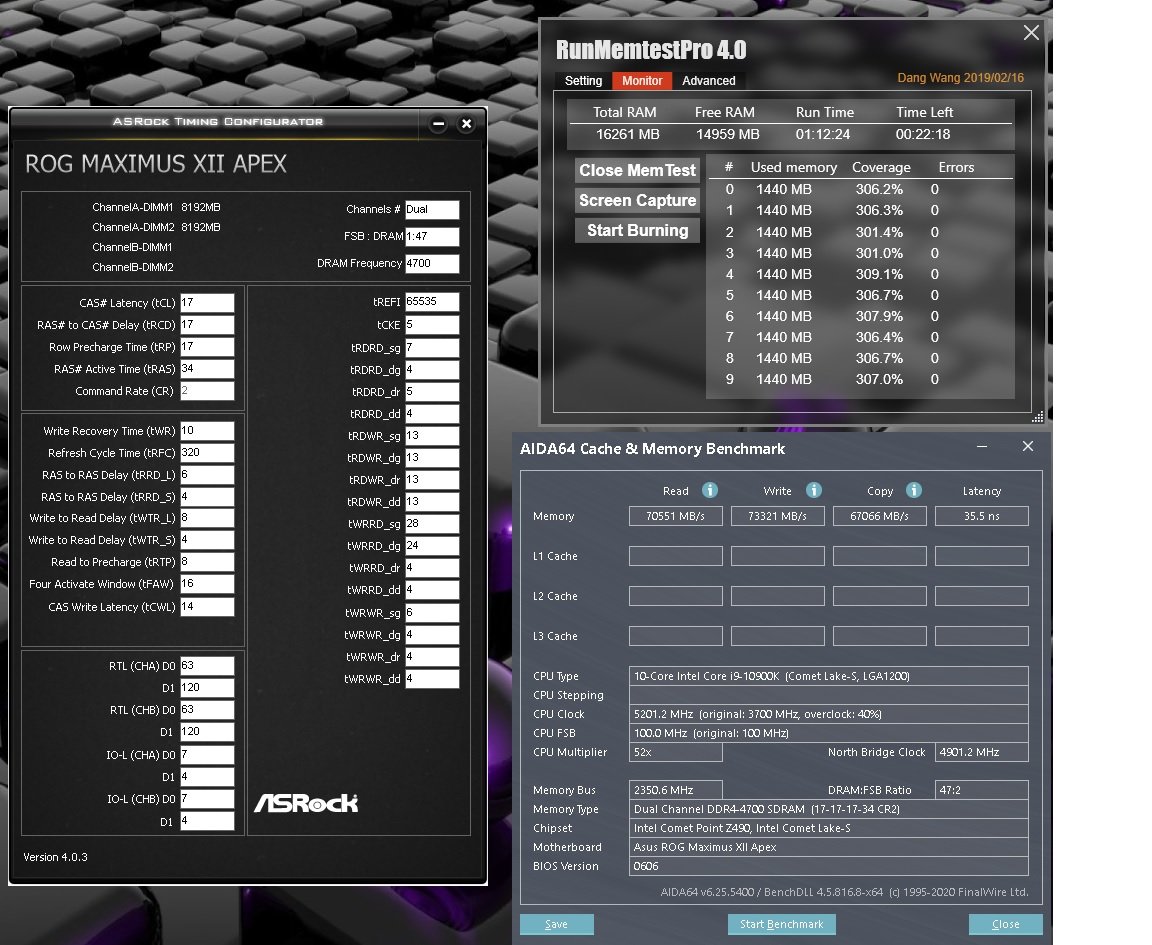Click the Memory Write result 73321 MB/s
Screen dimensions: 1152x945
777,516
